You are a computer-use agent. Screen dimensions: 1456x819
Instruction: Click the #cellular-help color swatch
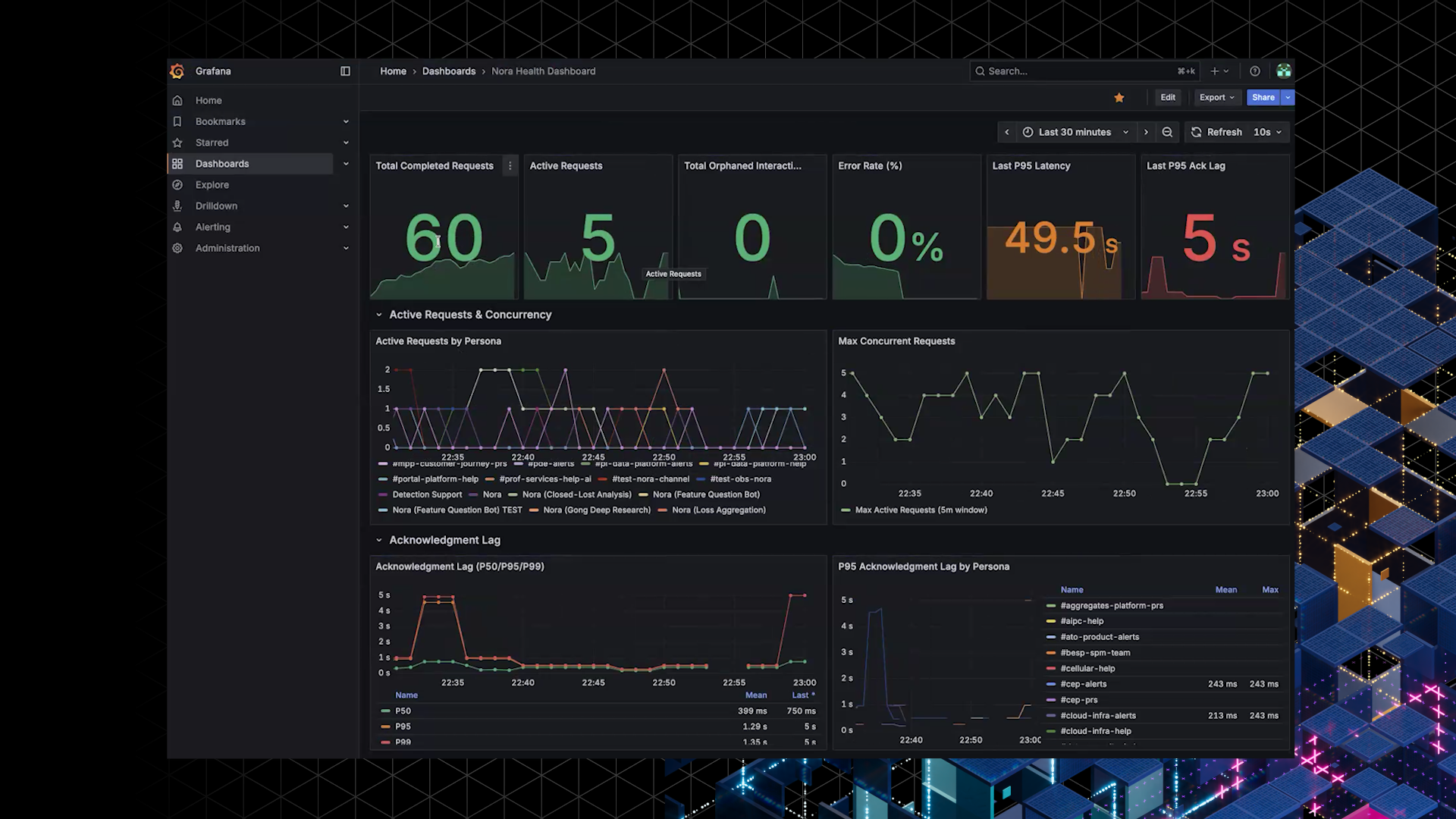tap(1051, 669)
